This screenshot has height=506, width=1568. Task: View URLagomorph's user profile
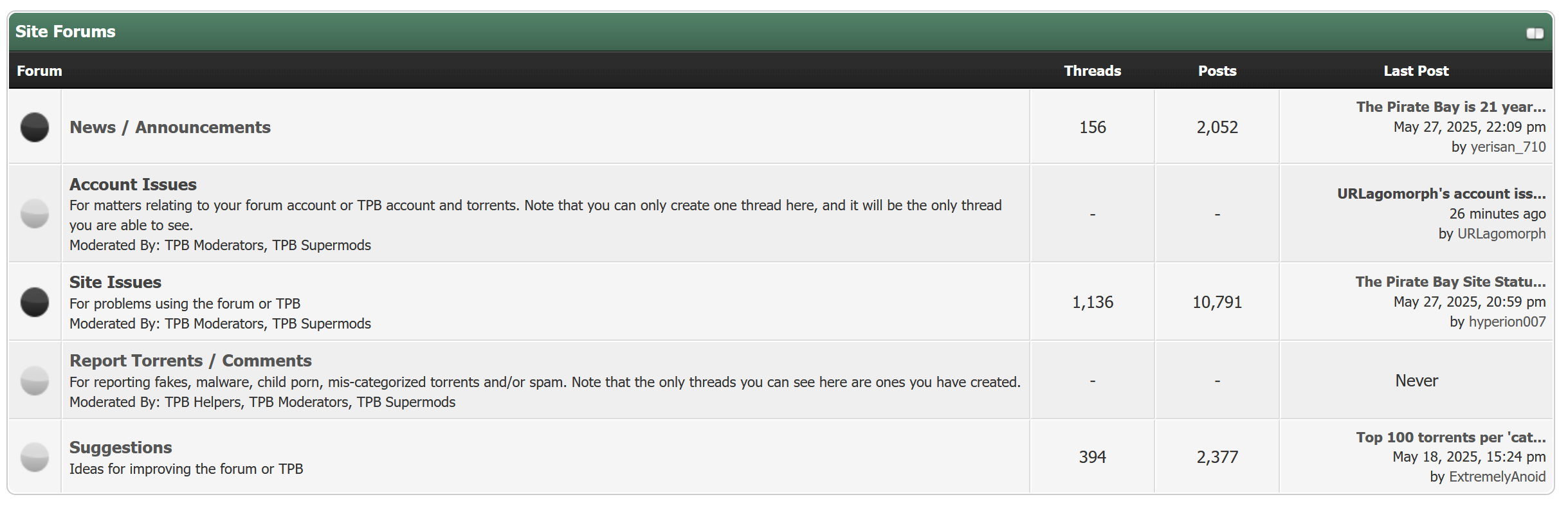click(x=1501, y=233)
